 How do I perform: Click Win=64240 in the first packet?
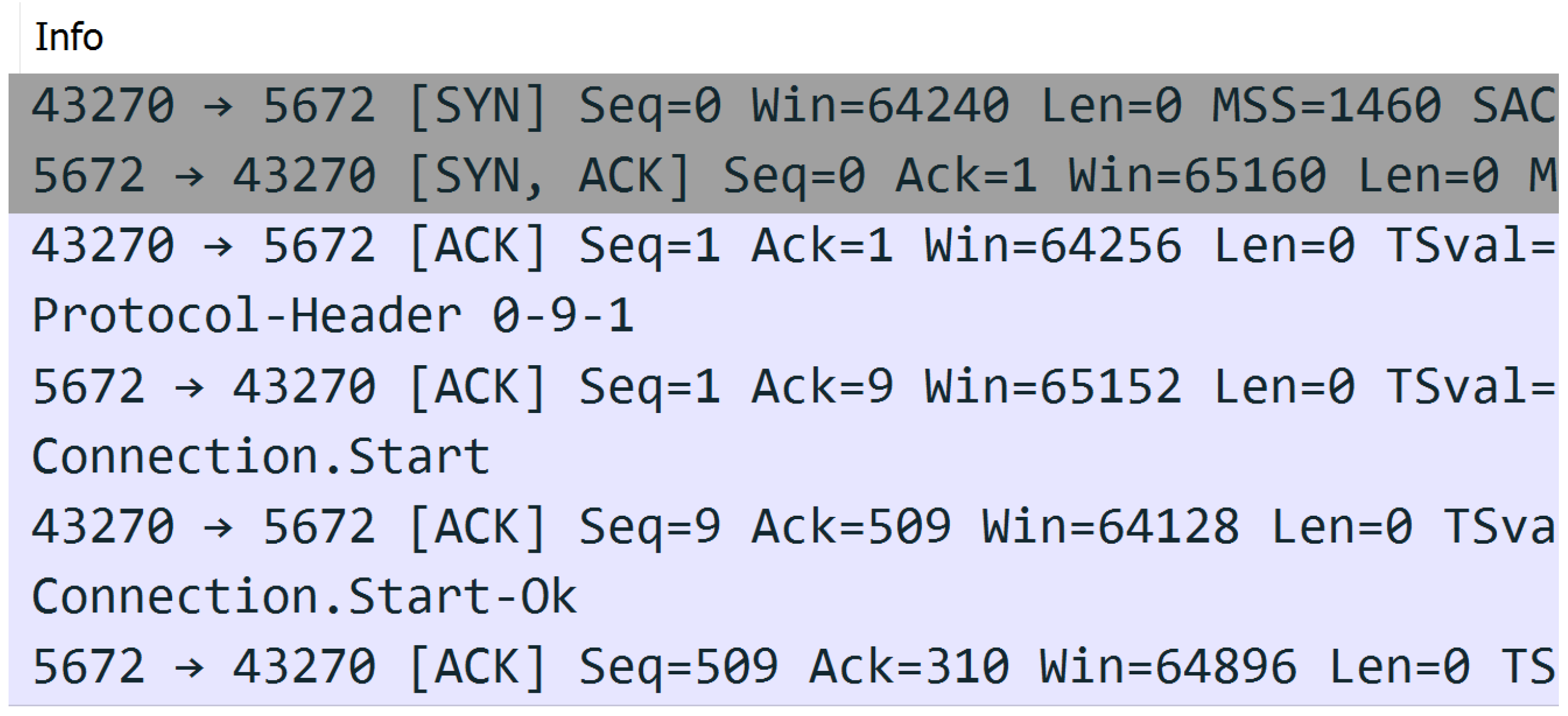tap(881, 106)
